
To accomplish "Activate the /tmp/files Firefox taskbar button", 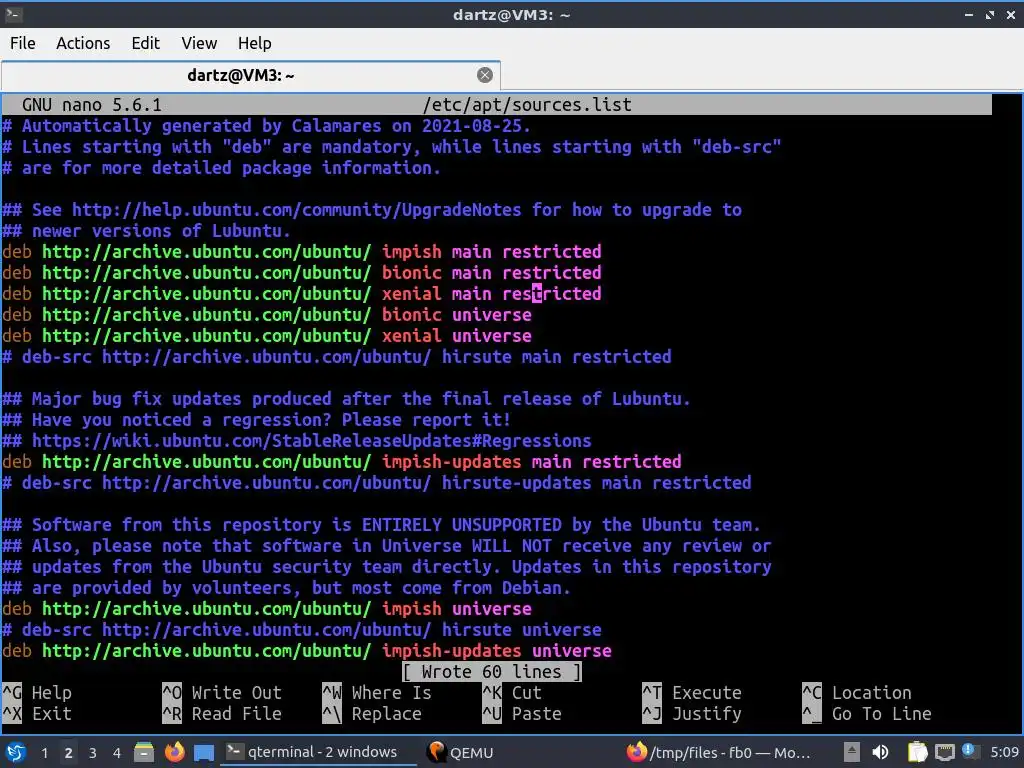I will (718, 752).
